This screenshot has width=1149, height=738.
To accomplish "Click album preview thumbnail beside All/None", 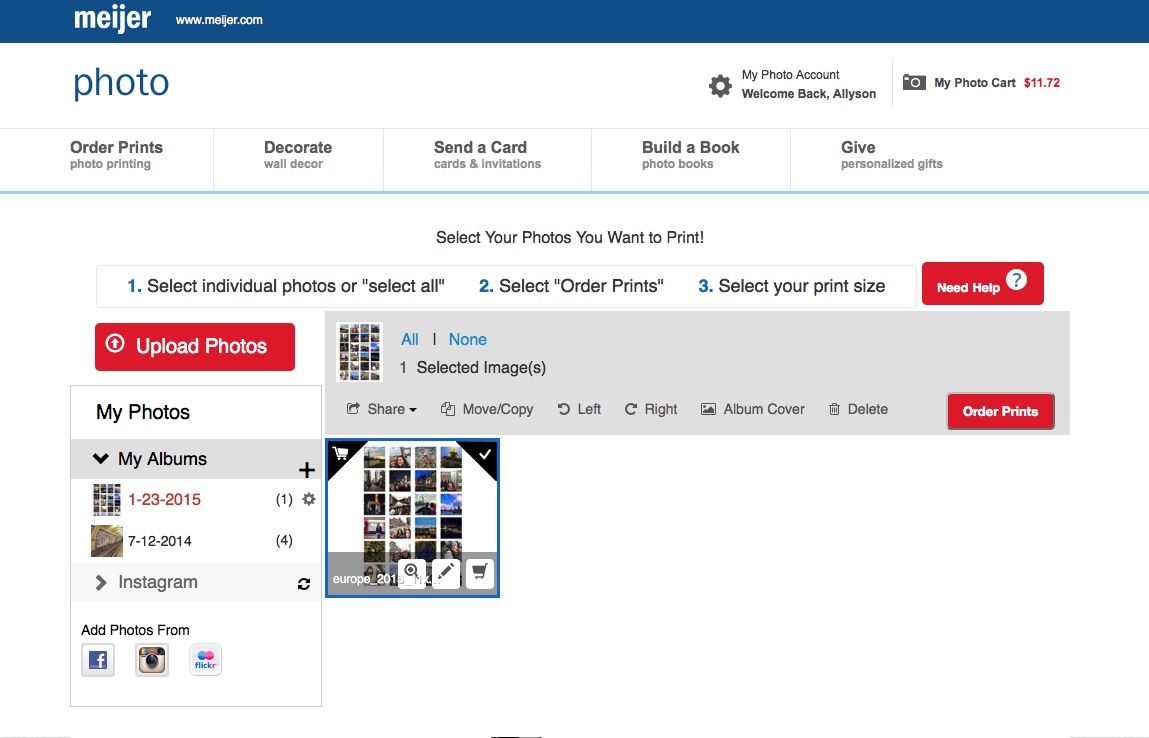I will (359, 352).
